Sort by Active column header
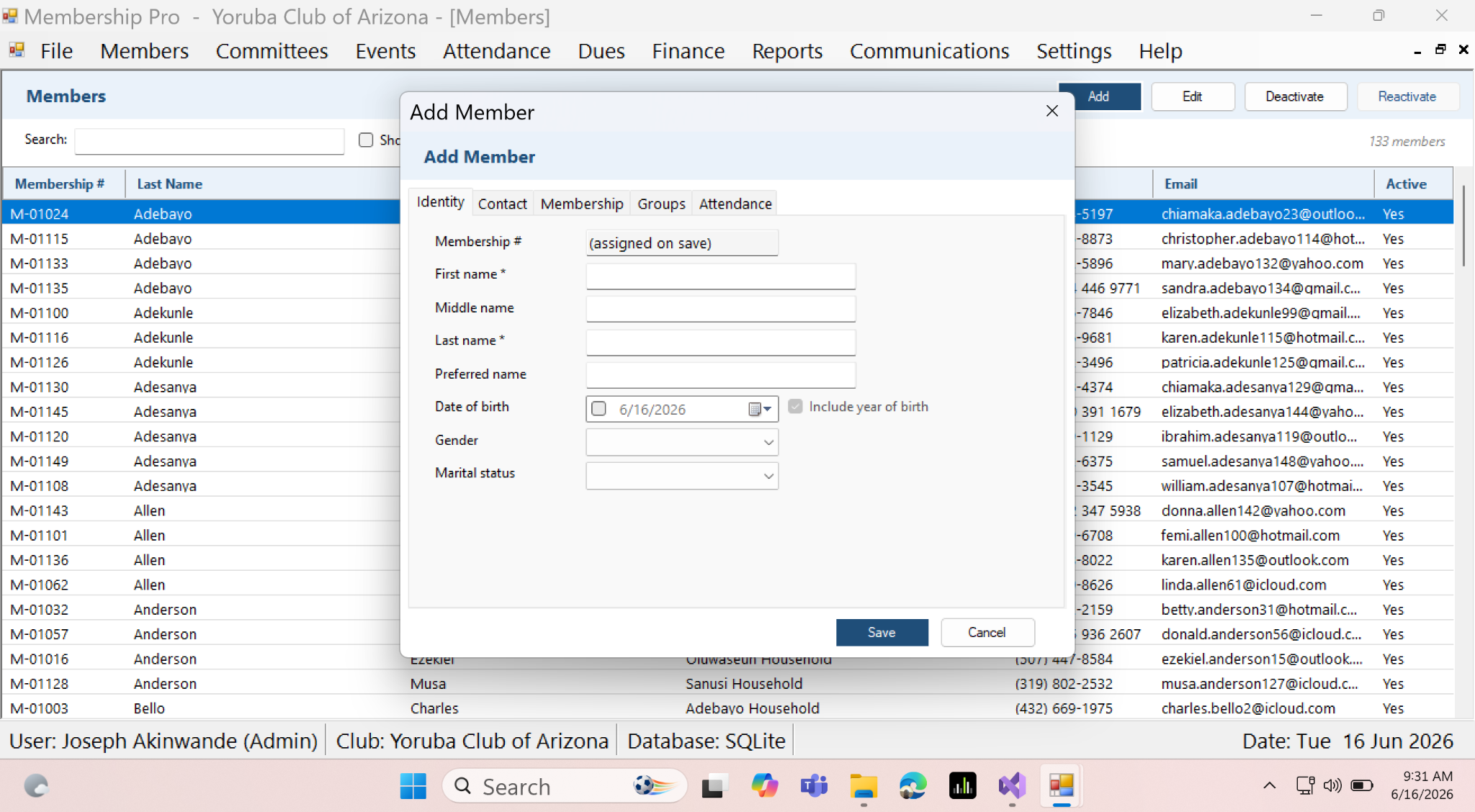 pyautogui.click(x=1413, y=184)
